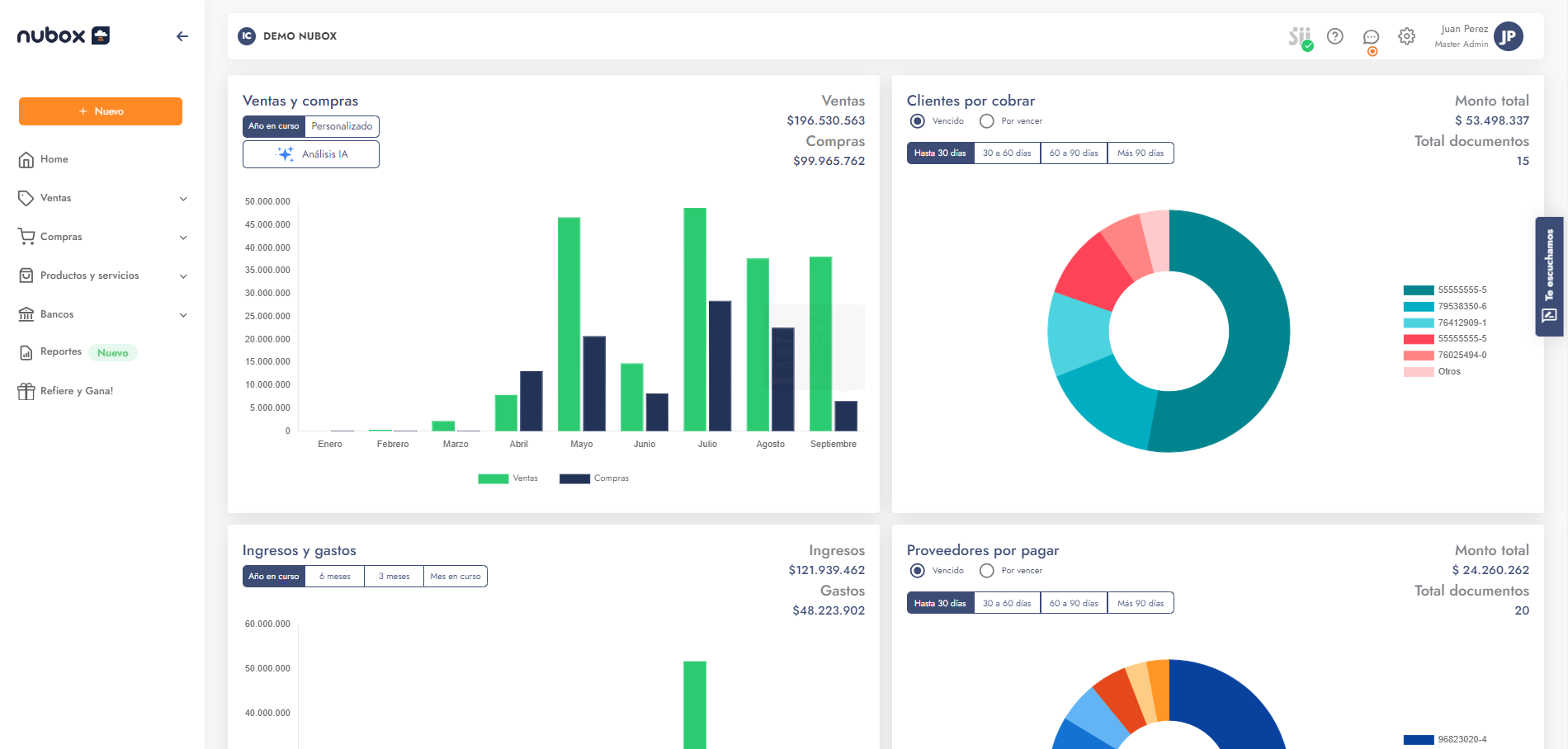Toggle Compras series in chart legend

point(594,478)
